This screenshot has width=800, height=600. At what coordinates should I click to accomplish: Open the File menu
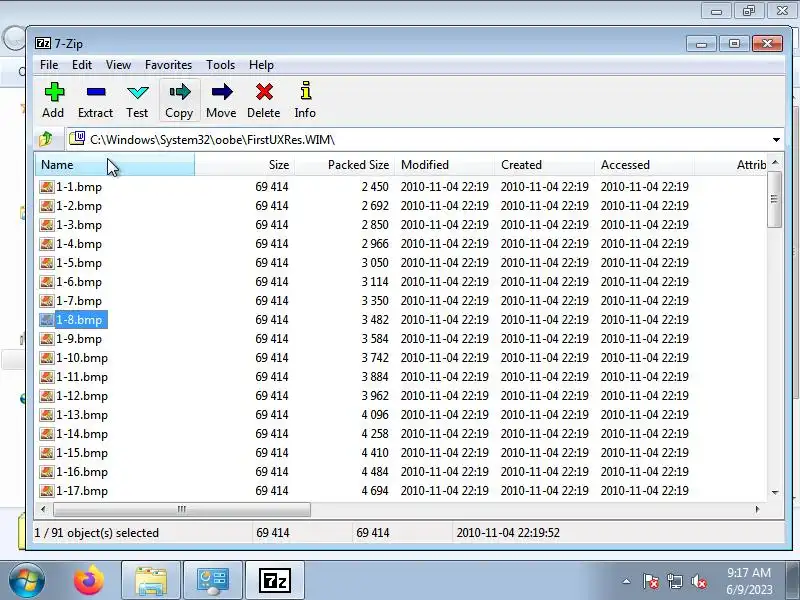pyautogui.click(x=49, y=65)
